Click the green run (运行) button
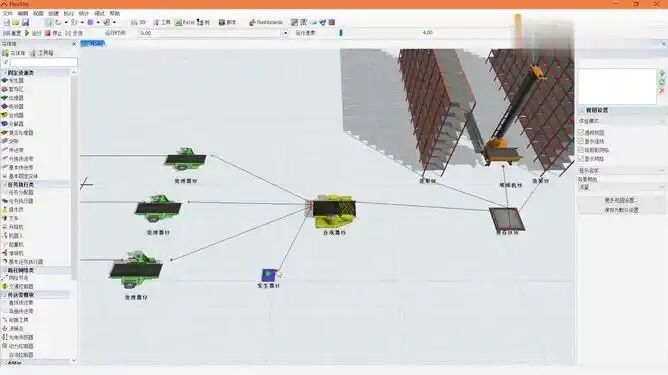The height and width of the screenshot is (375, 668). coord(33,33)
